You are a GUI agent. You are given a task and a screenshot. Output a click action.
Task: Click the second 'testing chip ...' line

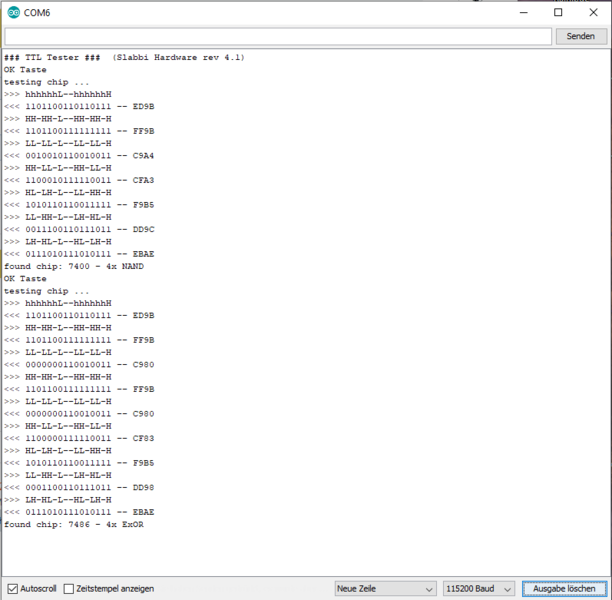coord(46,291)
